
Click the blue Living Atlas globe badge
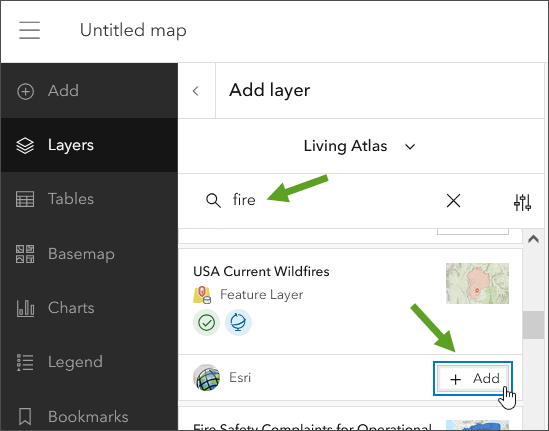tap(238, 322)
